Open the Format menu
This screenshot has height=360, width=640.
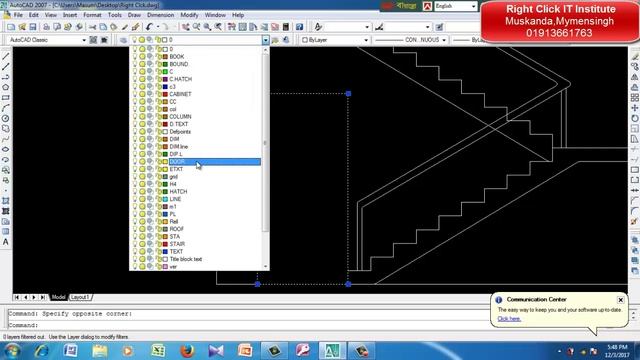[x=92, y=15]
